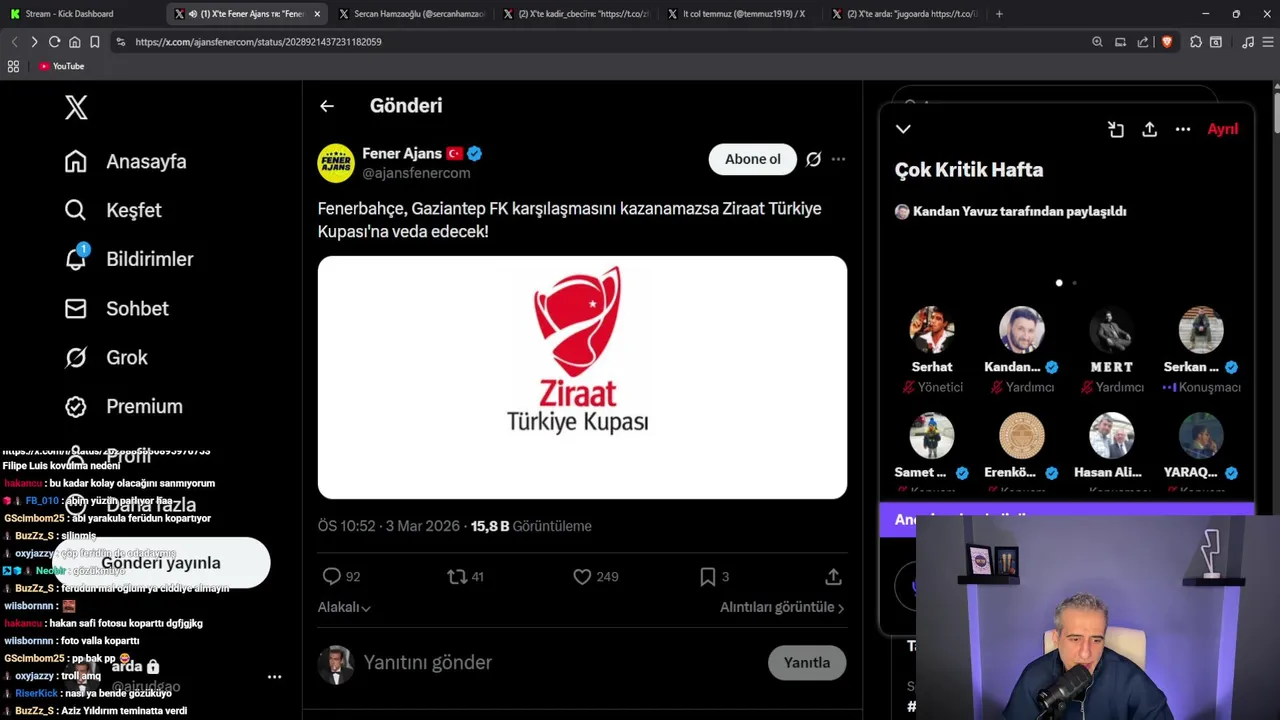
Task: Click the Abone ol button
Action: [753, 159]
